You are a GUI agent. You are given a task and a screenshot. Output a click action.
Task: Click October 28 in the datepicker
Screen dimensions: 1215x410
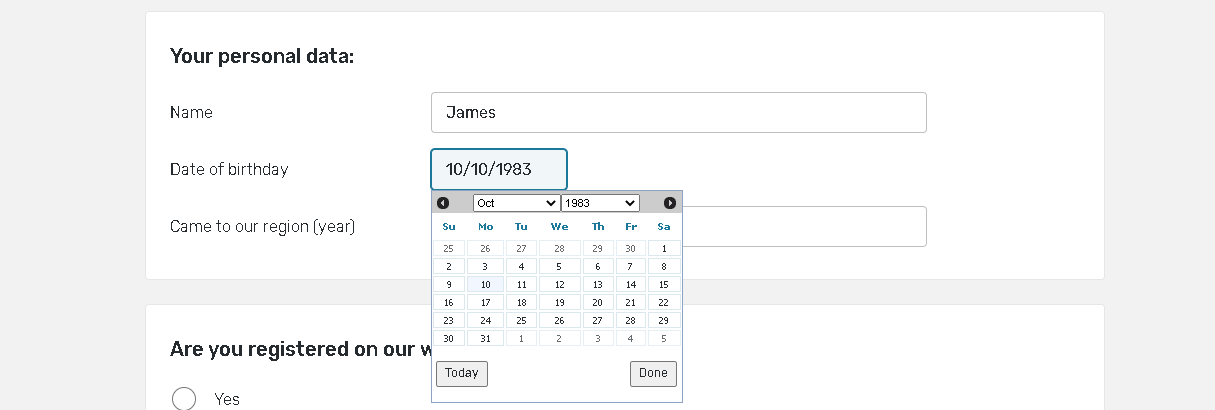pos(630,321)
